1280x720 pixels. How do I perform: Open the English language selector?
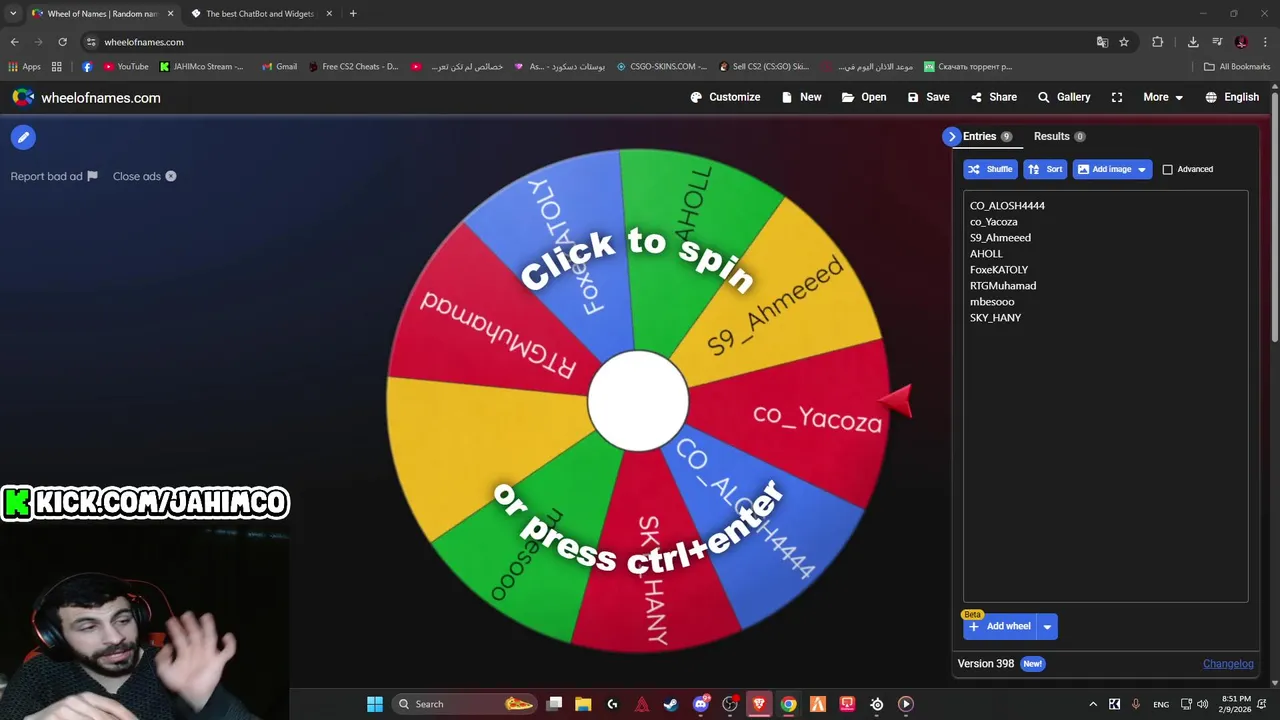(1232, 97)
